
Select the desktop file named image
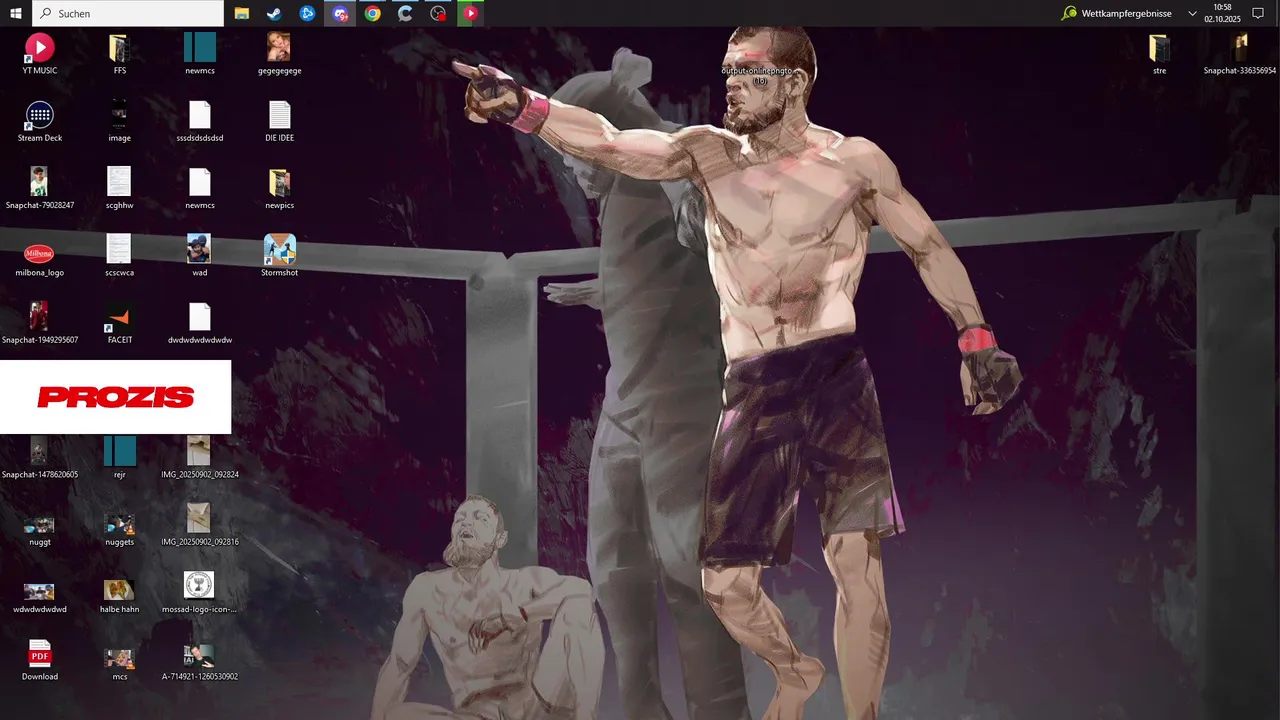pos(119,121)
